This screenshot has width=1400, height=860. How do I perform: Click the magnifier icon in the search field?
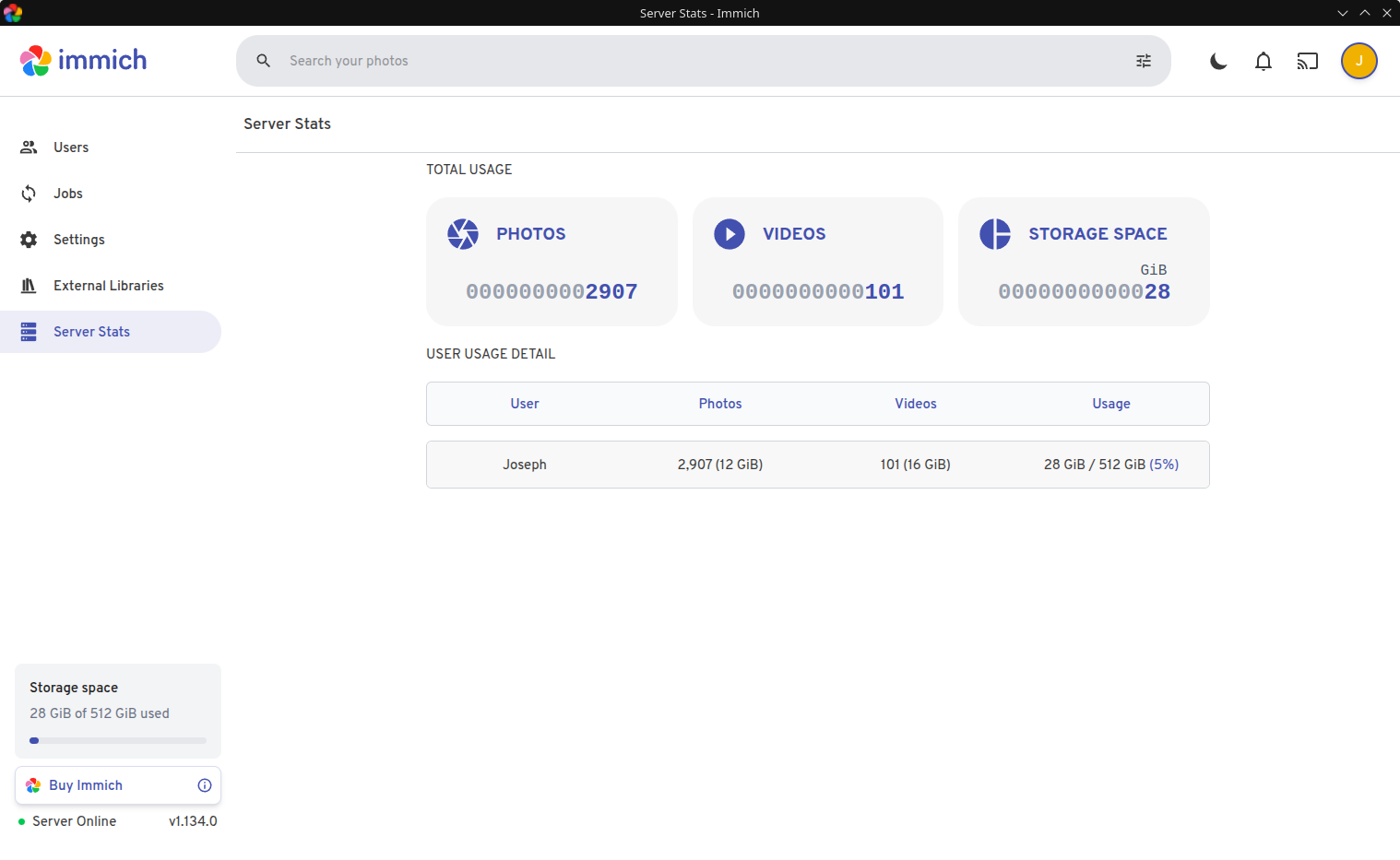point(264,60)
